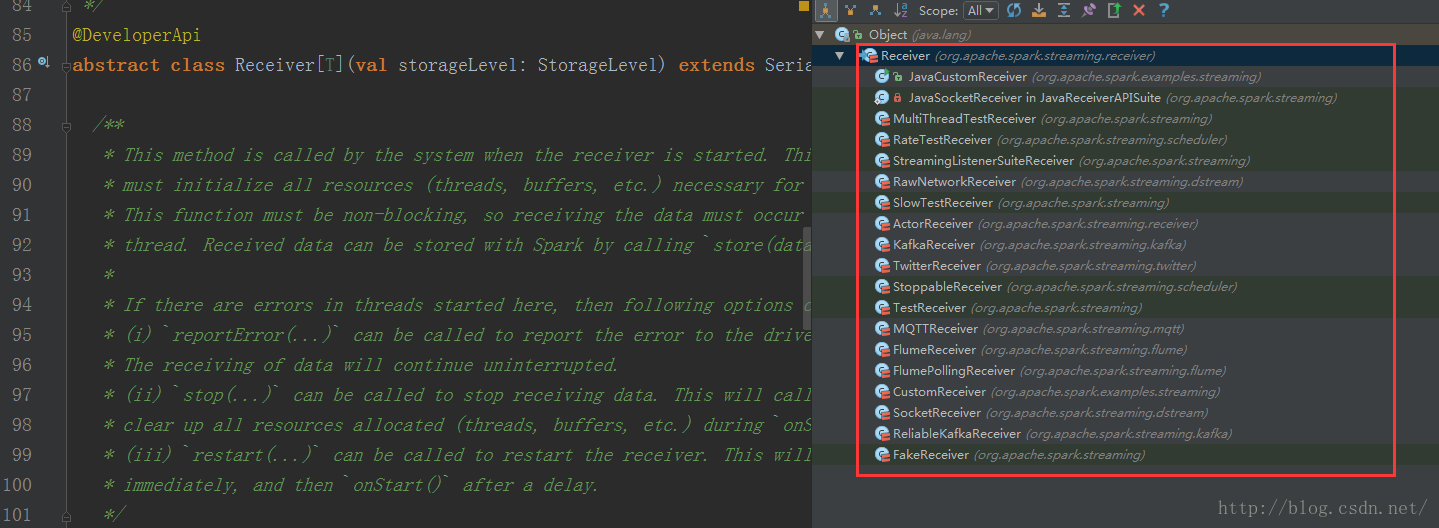Click the MQTTReceiver class icon
The height and width of the screenshot is (528, 1439).
coord(882,329)
